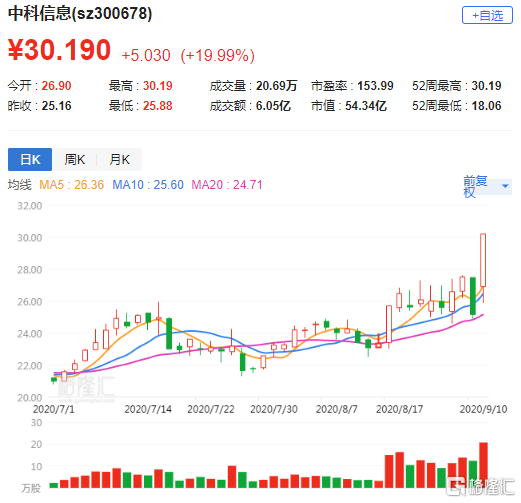Click the 2020/7/1 date axis label
The height and width of the screenshot is (503, 521).
[54, 409]
